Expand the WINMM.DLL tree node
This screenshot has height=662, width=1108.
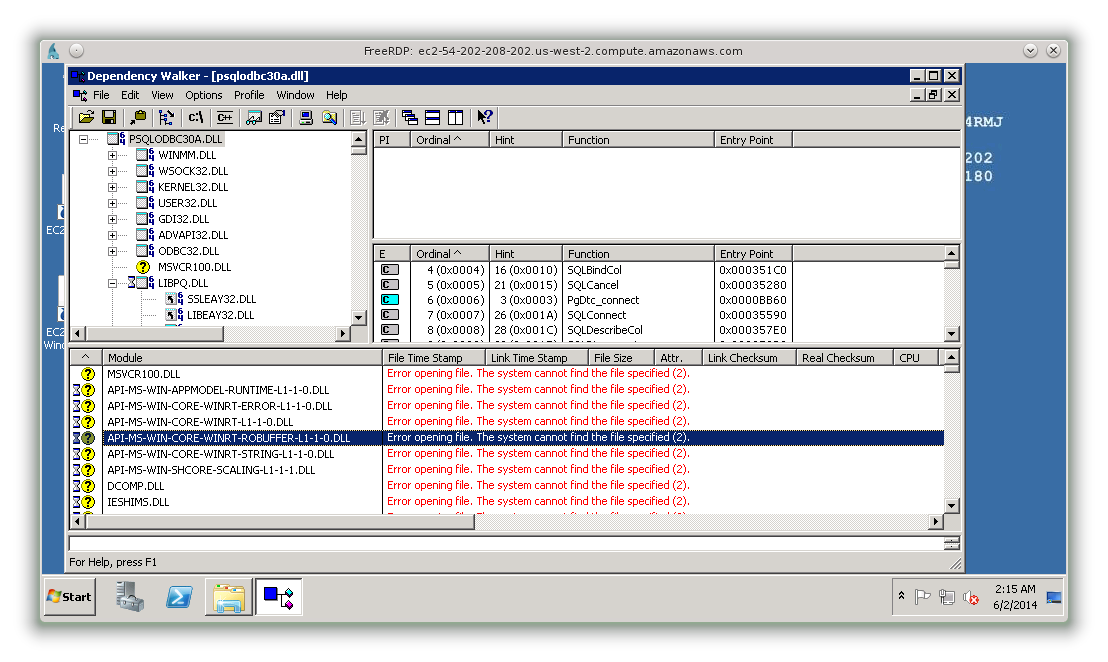(x=113, y=155)
